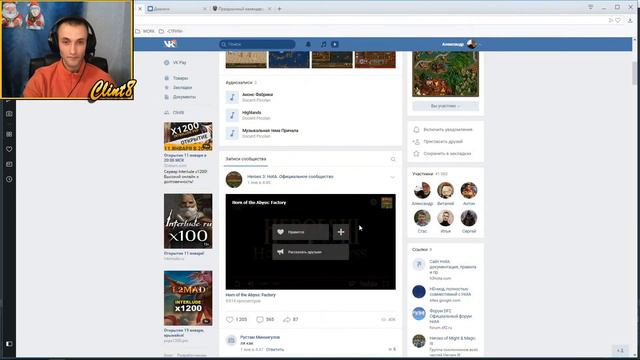Open member Александр's avatar

[x=422, y=190]
